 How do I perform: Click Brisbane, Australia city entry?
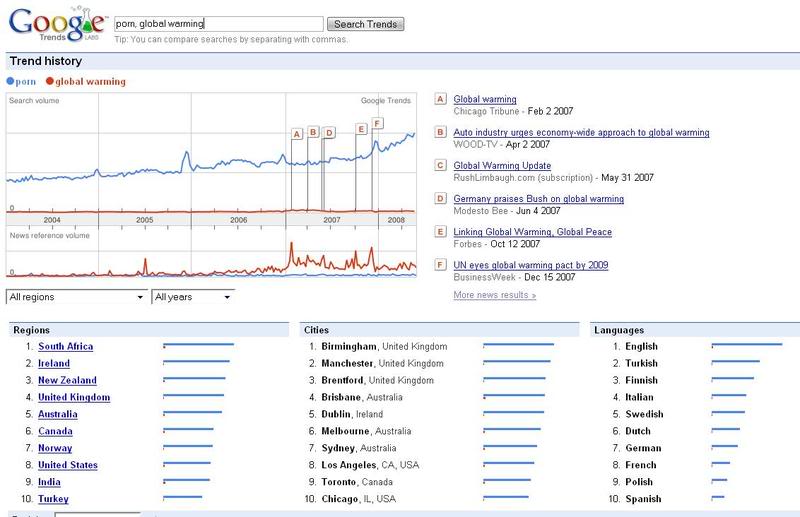[362, 397]
